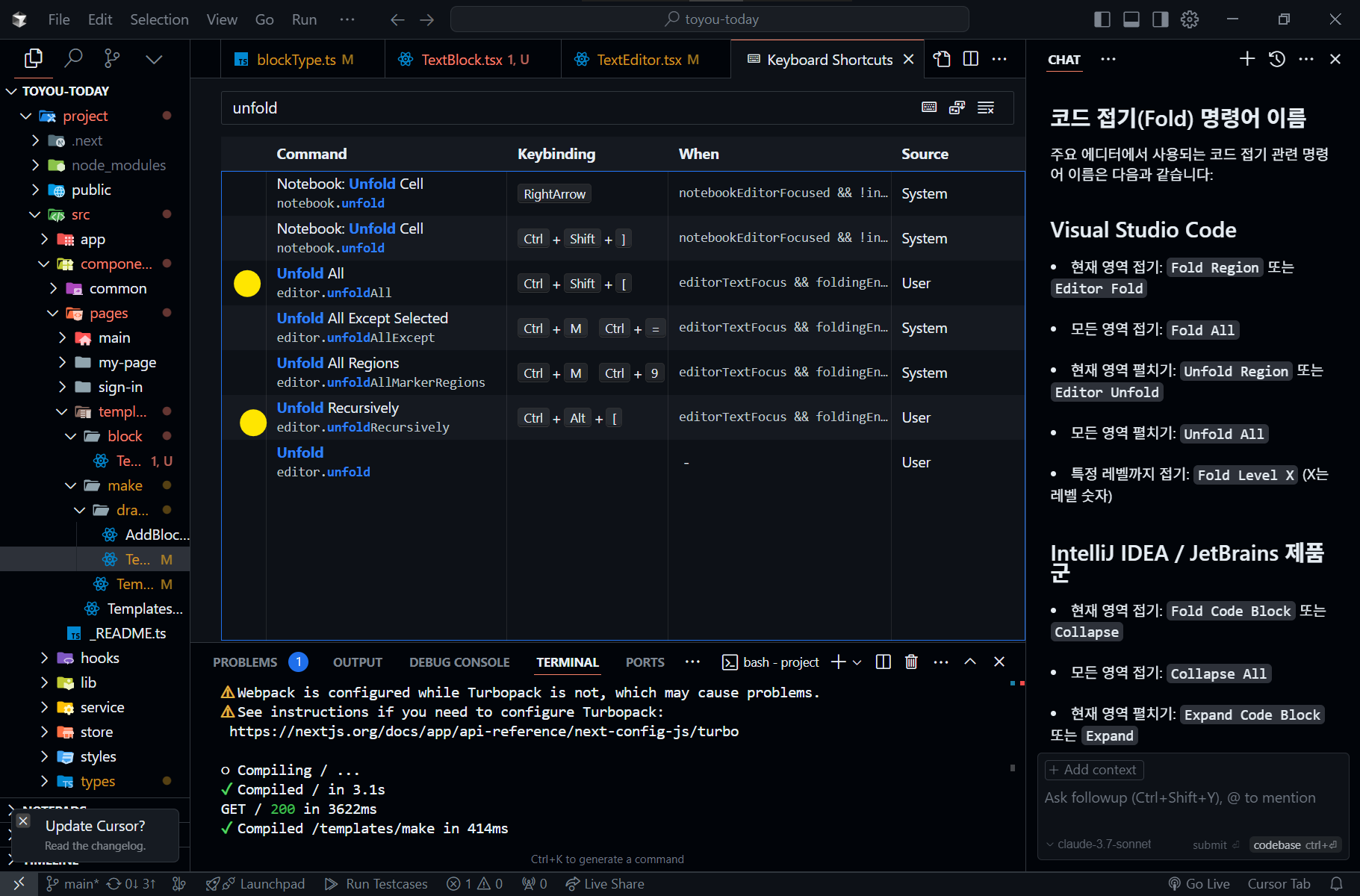The image size is (1360, 896).
Task: Toggle primary sidebar layout icon
Action: tap(1102, 19)
